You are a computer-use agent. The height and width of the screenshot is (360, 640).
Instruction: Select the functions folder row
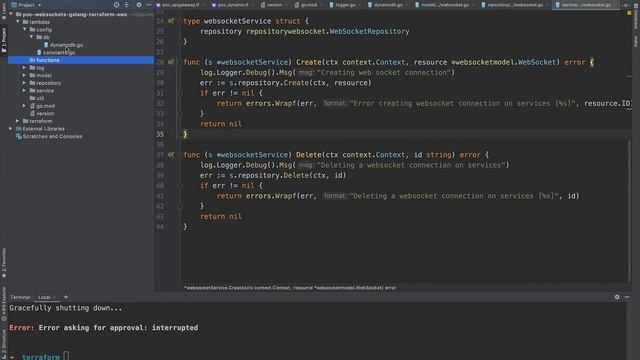pos(81,60)
